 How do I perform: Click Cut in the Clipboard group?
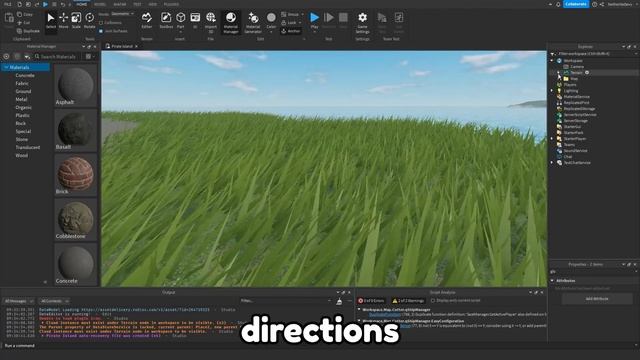coord(24,23)
